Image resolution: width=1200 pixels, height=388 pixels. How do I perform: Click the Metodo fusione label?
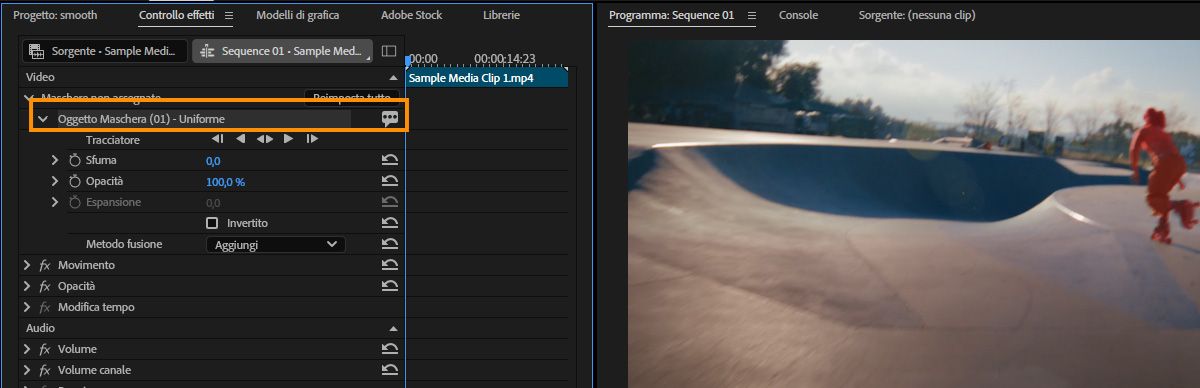[x=124, y=244]
